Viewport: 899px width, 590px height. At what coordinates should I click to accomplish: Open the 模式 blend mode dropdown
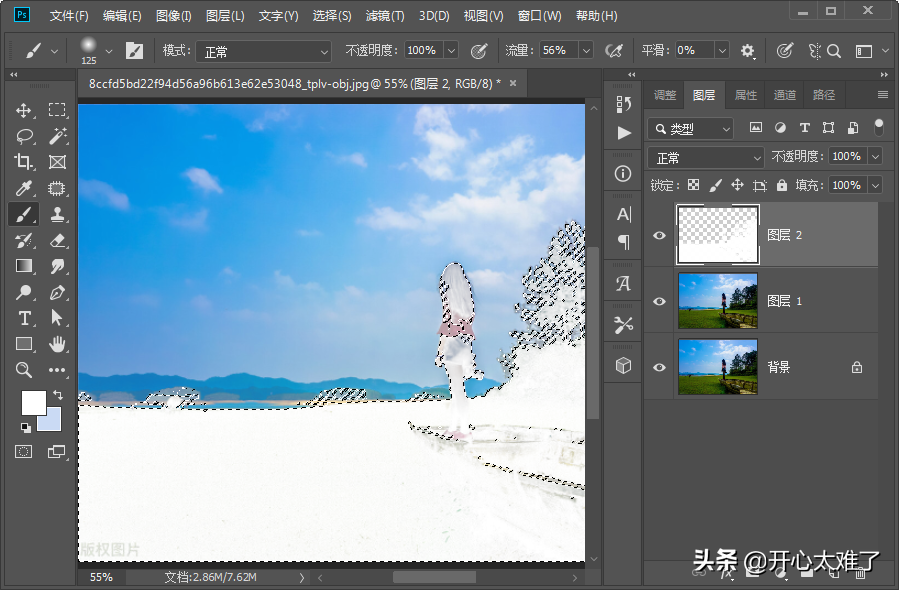(264, 52)
